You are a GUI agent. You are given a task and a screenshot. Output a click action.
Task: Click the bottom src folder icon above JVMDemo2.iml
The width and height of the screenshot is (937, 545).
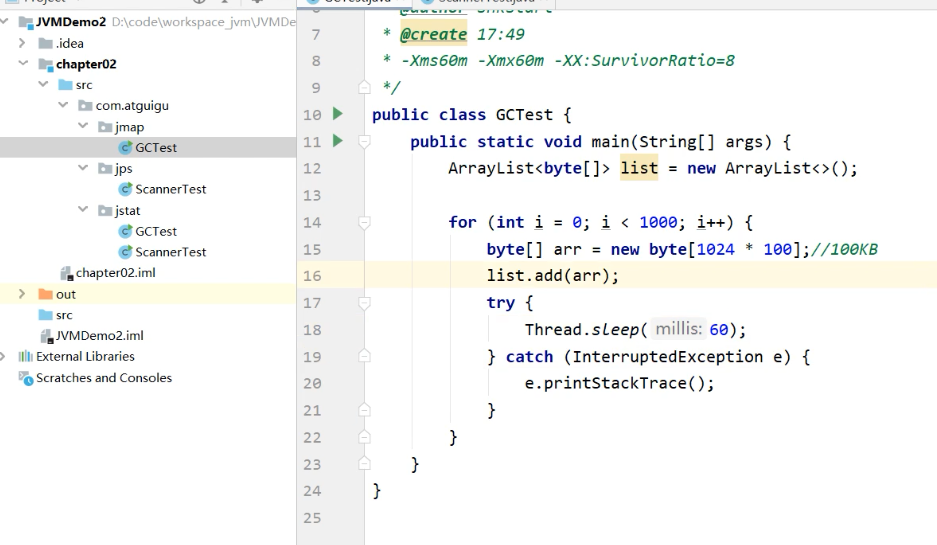tap(45, 315)
